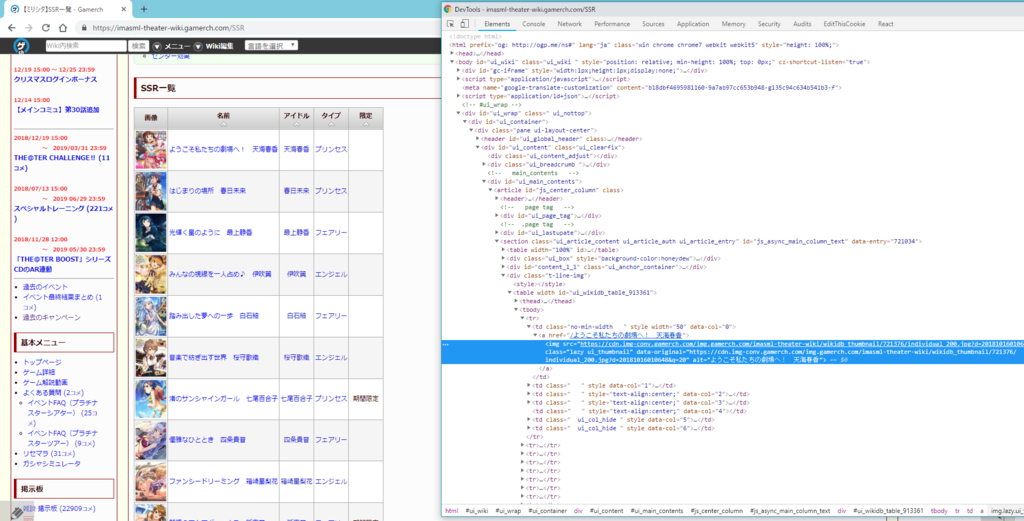1024x521 pixels.
Task: Expand the div gc-iframe node
Action: (x=458, y=71)
